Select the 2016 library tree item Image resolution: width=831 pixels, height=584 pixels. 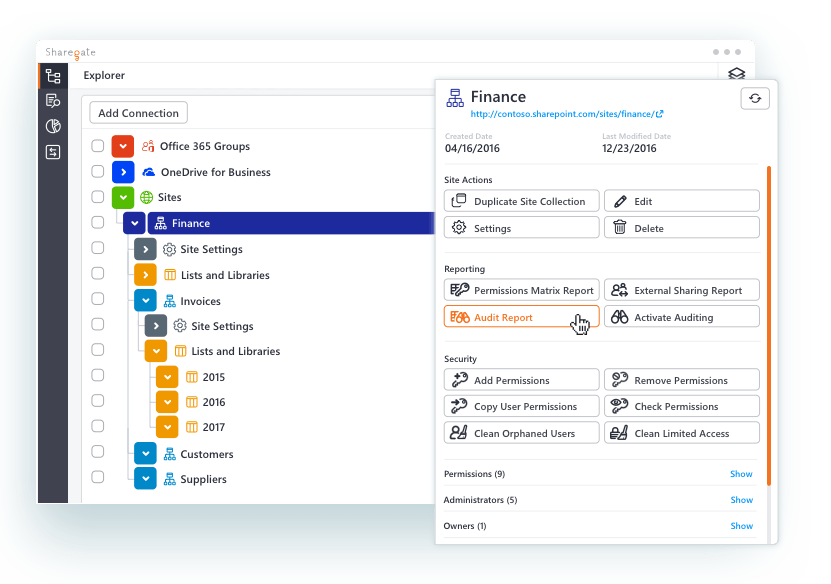click(214, 402)
